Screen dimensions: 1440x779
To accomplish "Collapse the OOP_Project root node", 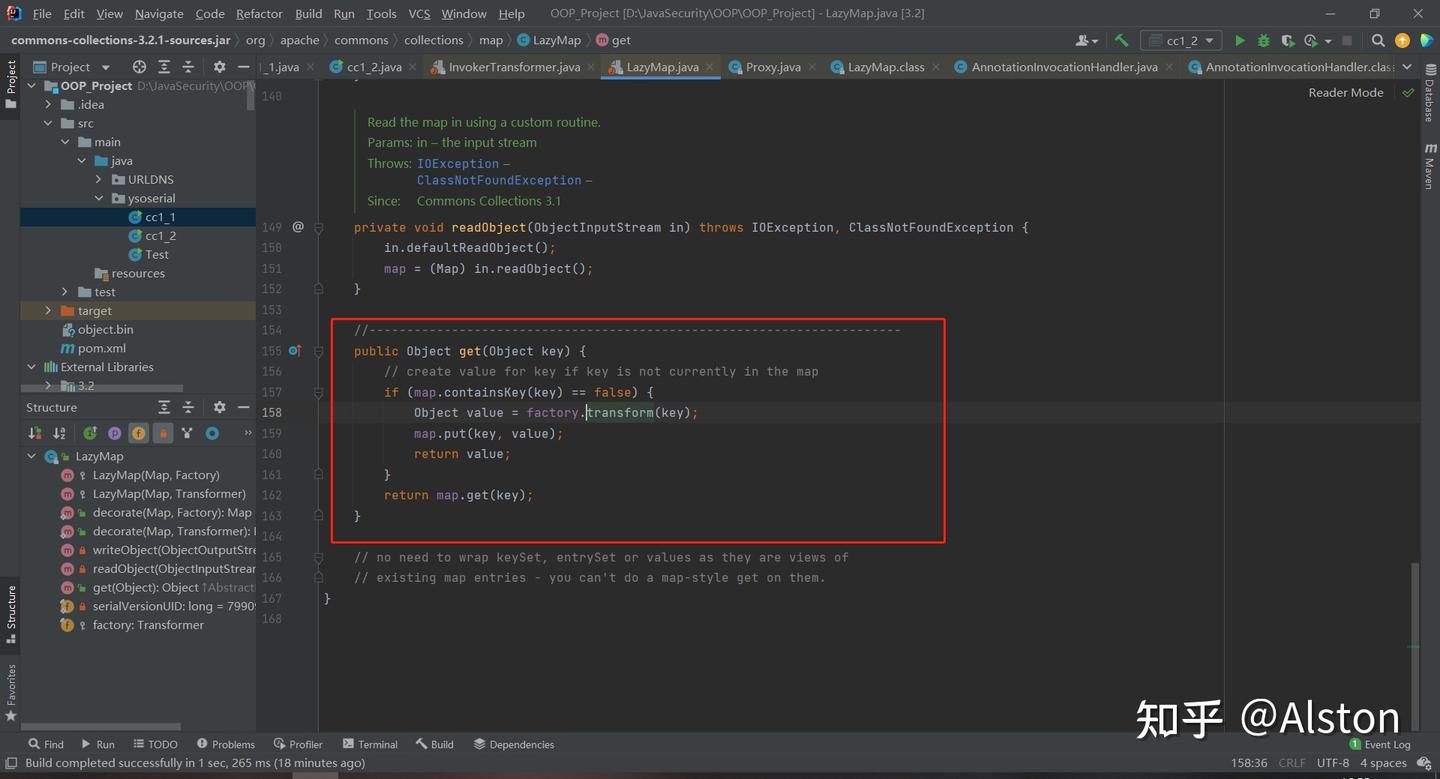I will click(x=32, y=86).
